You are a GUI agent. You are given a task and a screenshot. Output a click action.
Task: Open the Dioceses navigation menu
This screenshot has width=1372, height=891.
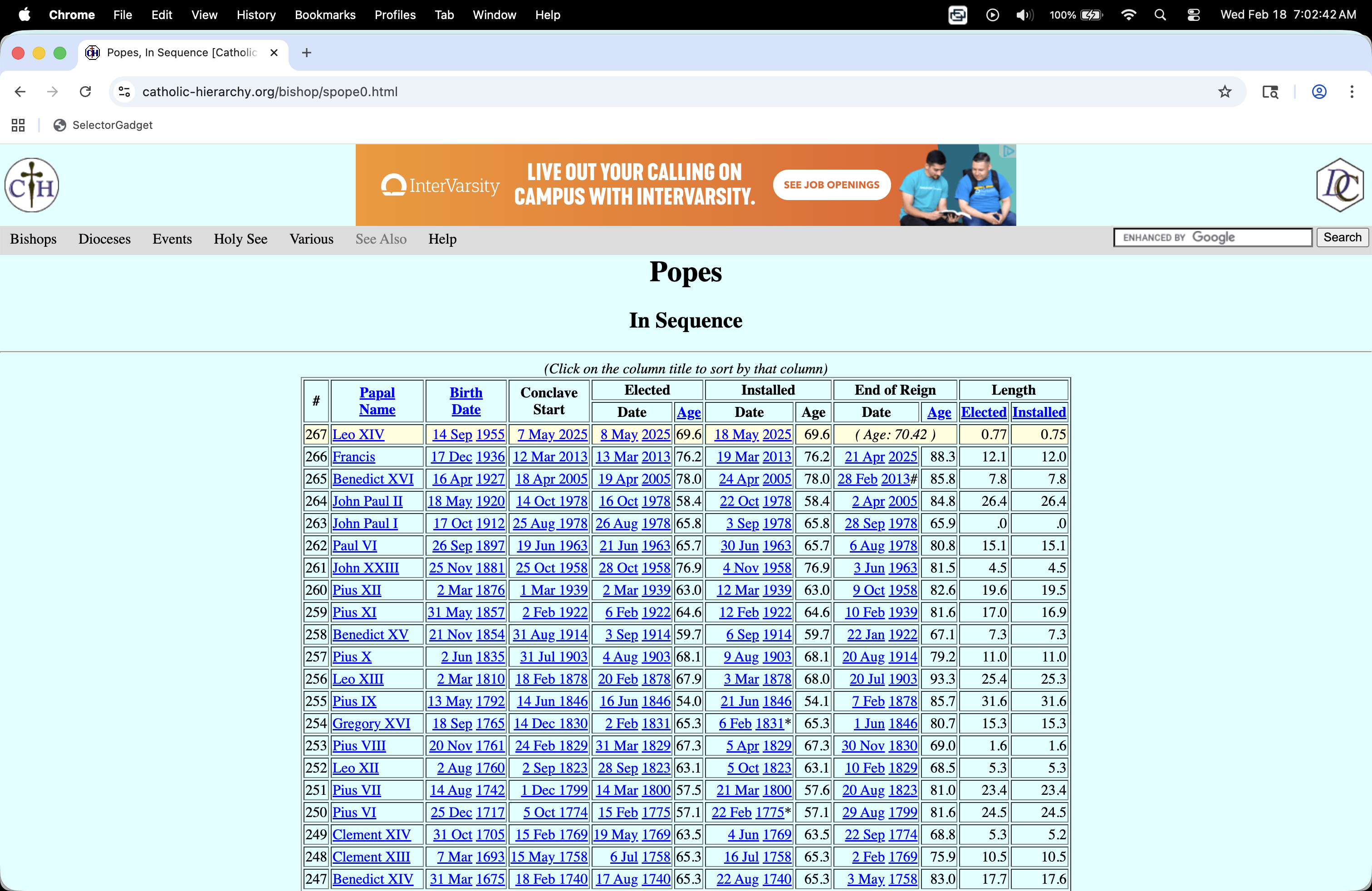pos(104,239)
